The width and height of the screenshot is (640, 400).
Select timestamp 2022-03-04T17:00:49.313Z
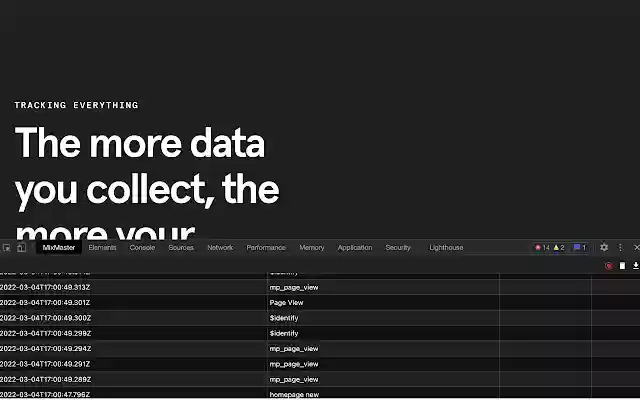(x=45, y=287)
